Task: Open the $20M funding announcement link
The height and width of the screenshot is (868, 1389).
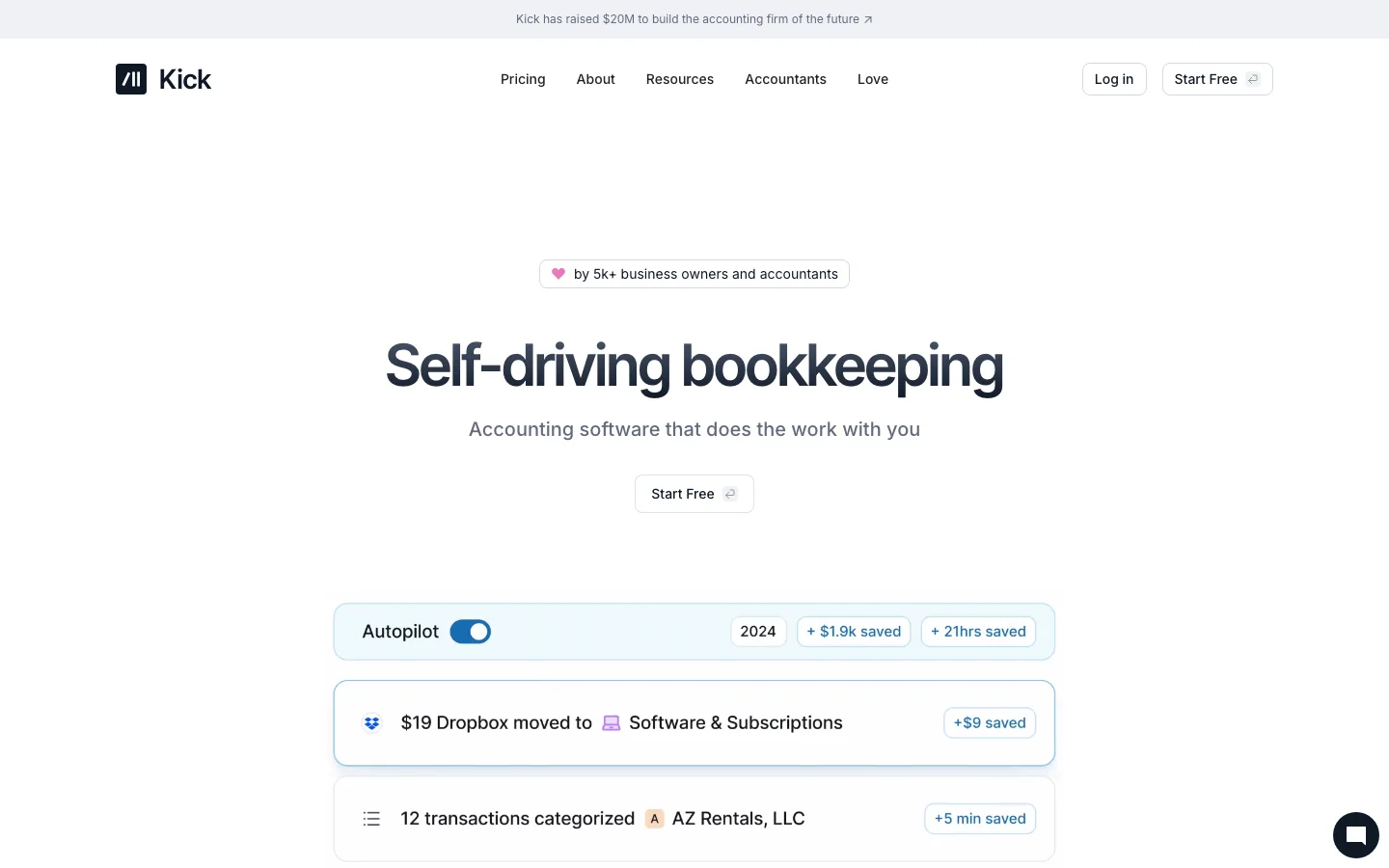Action: click(694, 19)
